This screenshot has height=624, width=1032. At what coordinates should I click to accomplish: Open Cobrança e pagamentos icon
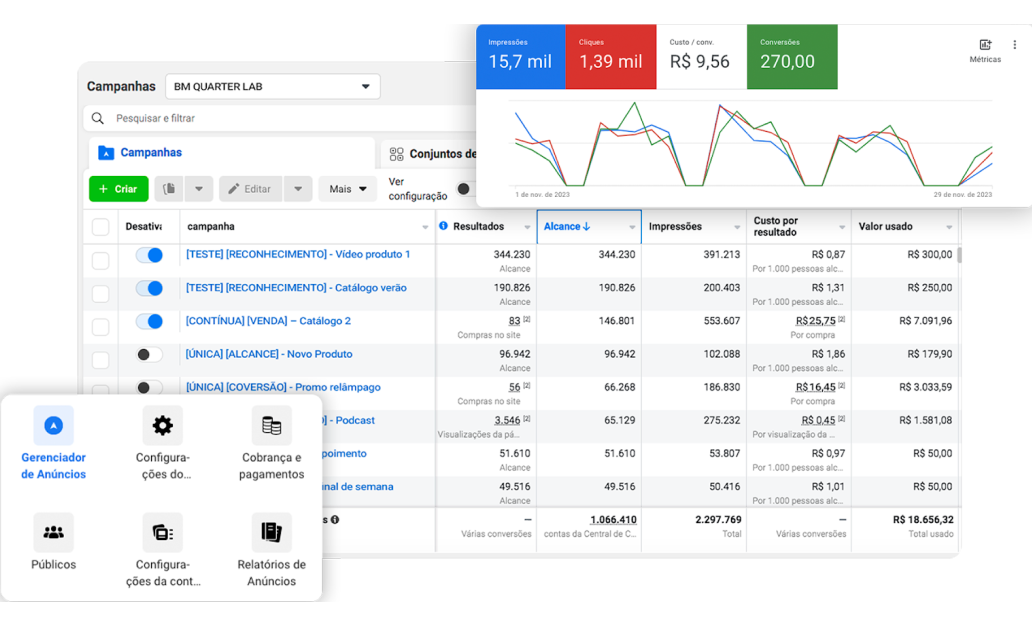[271, 426]
